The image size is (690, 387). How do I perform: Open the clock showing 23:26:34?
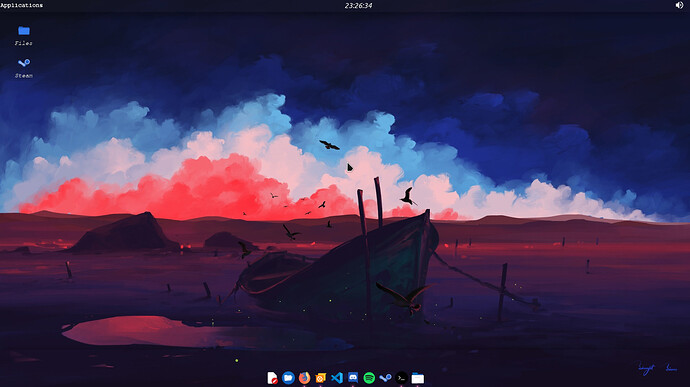(x=358, y=6)
